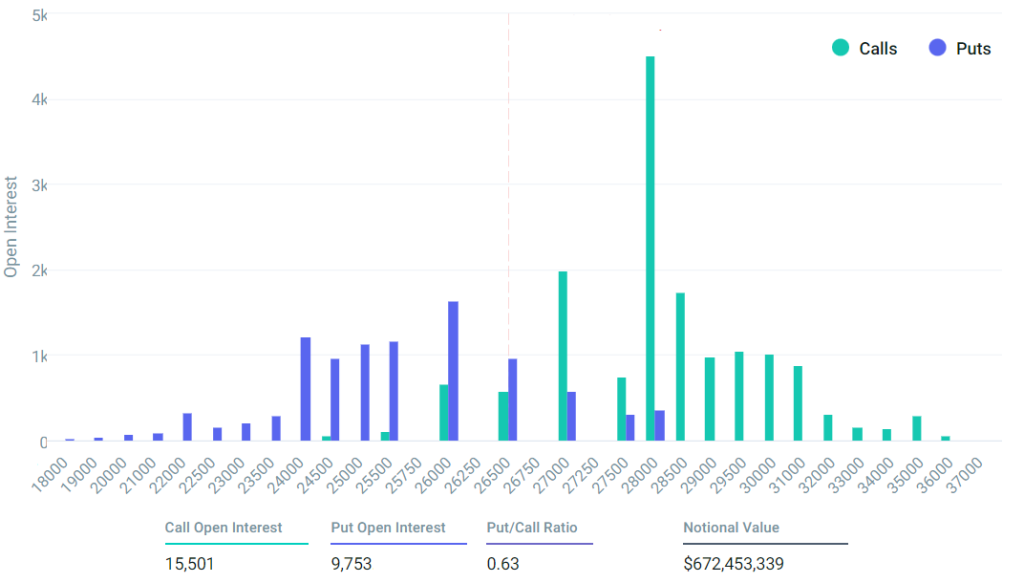Click the Put Open Interest label
This screenshot has width=1024, height=583.
pyautogui.click(x=388, y=528)
